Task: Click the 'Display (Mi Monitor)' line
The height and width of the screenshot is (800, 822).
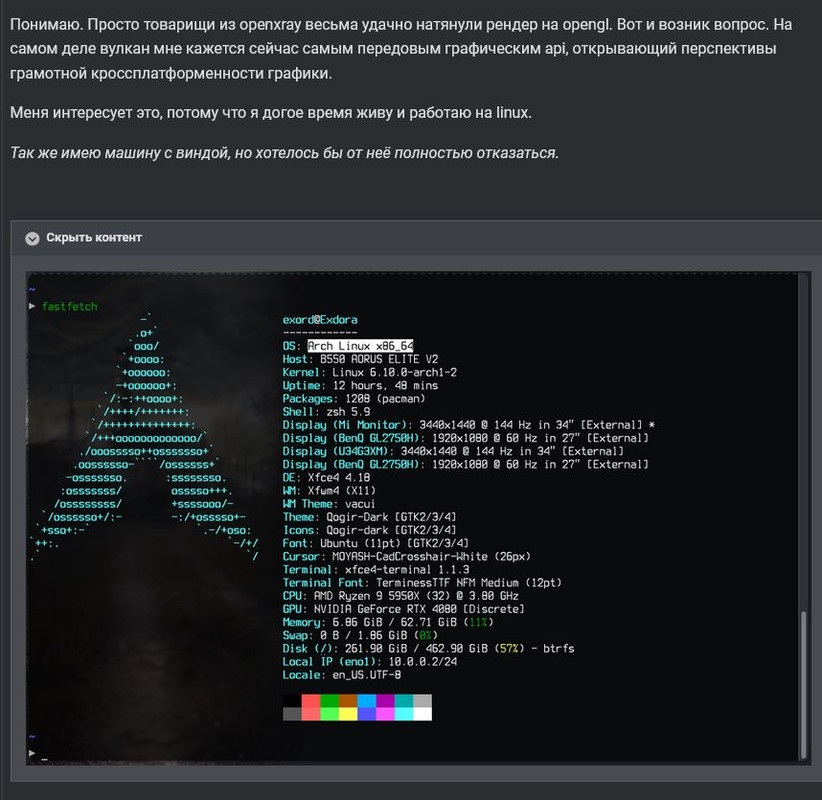Action: [469, 425]
